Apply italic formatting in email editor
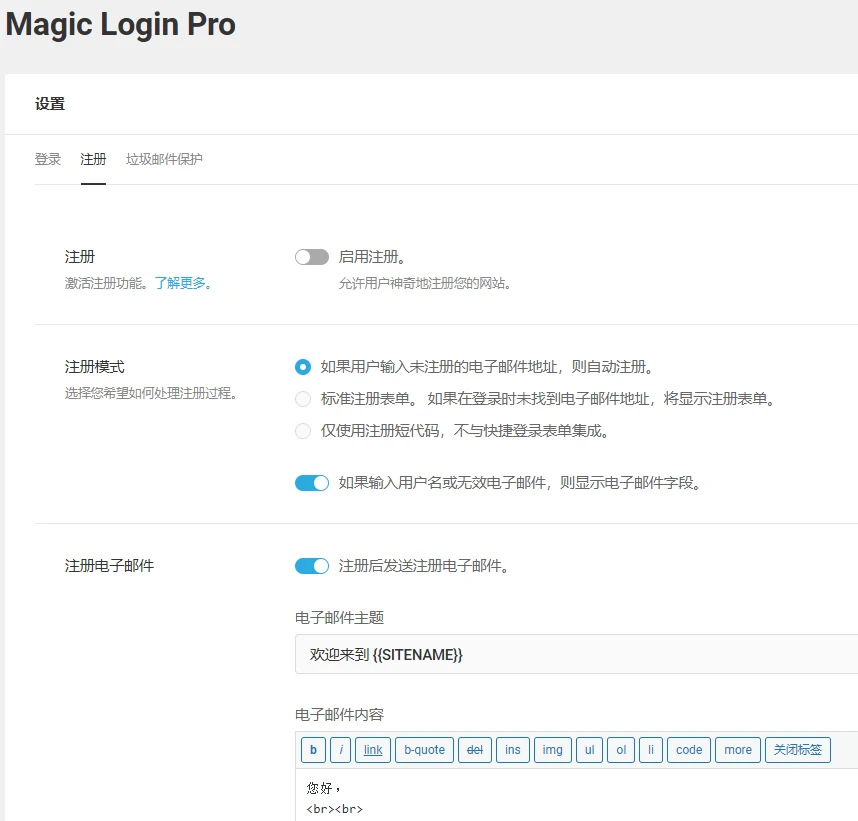Image resolution: width=858 pixels, height=821 pixels. click(341, 750)
